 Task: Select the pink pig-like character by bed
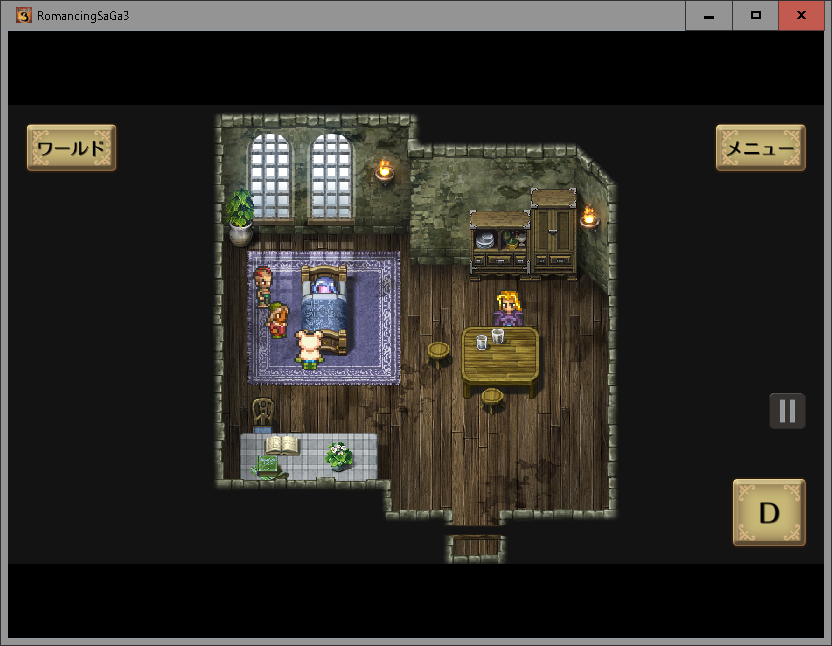[x=309, y=348]
